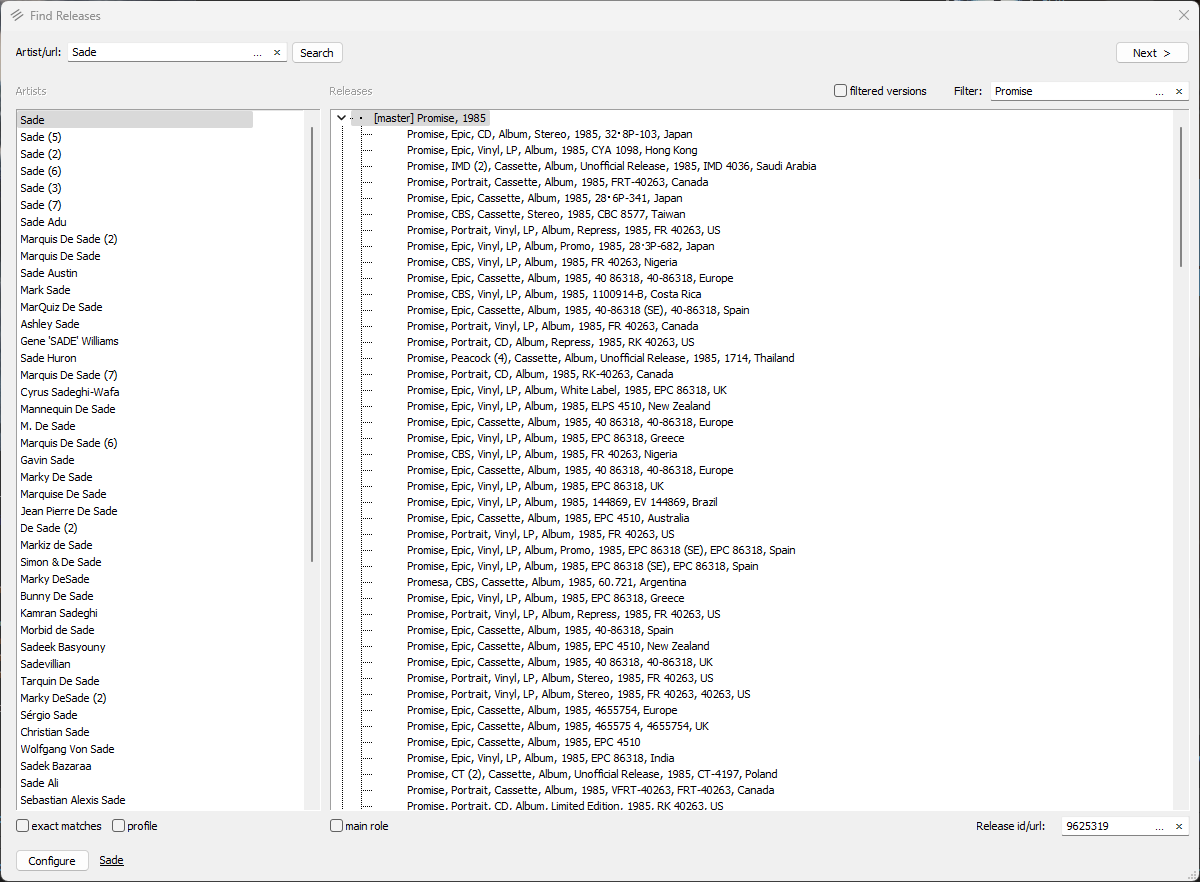
Task: Select artist Kamran Sadeghi
Action: (x=59, y=613)
